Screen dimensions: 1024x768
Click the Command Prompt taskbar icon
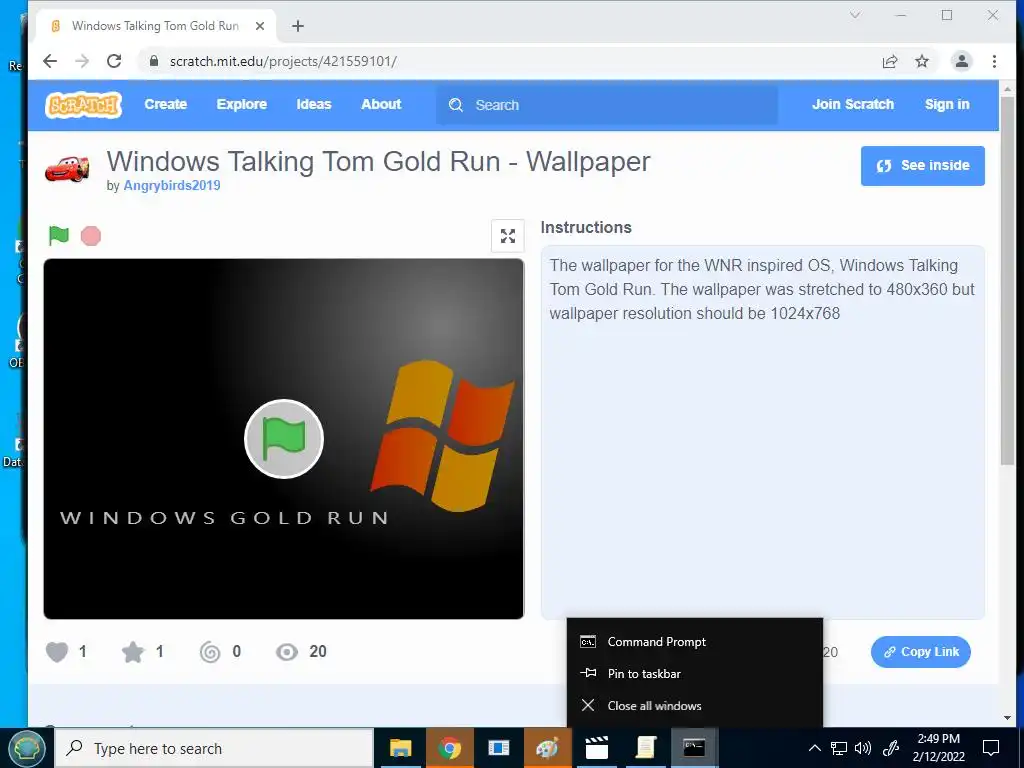click(694, 748)
